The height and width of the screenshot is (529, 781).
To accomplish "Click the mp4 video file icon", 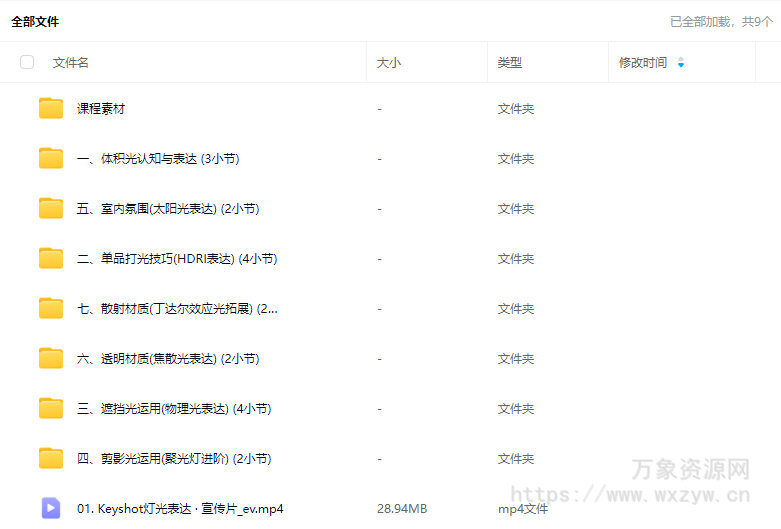I will tap(51, 508).
